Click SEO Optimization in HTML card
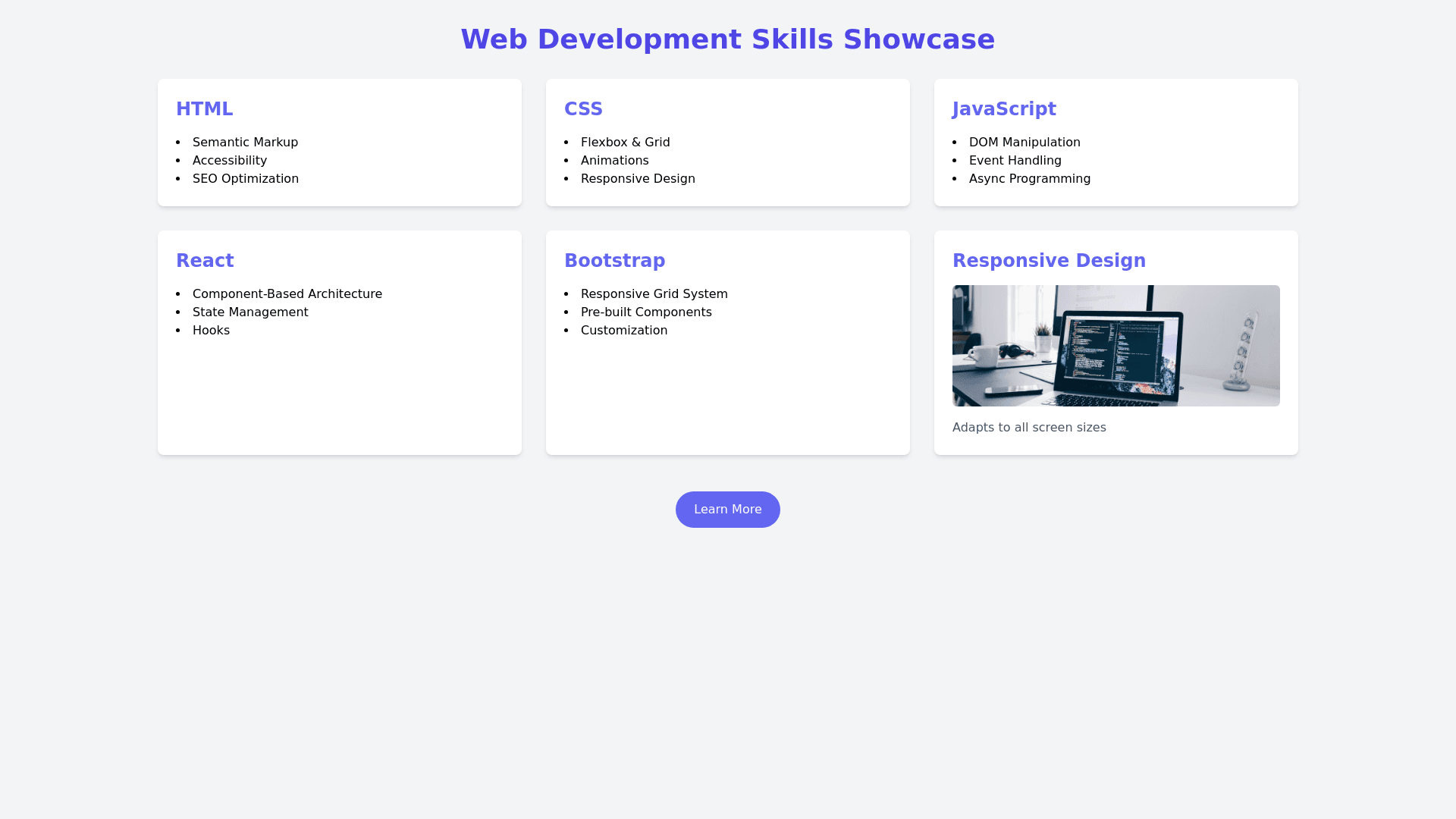Viewport: 1456px width, 819px height. pos(245,179)
